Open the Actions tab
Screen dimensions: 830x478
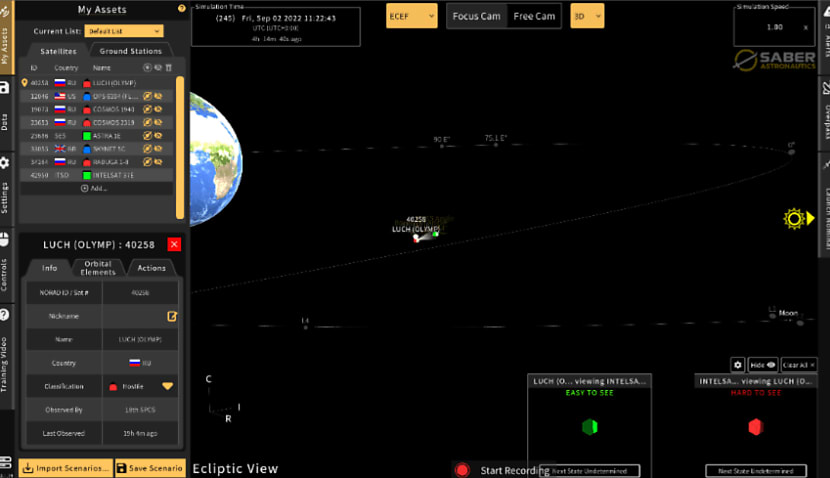pyautogui.click(x=151, y=268)
